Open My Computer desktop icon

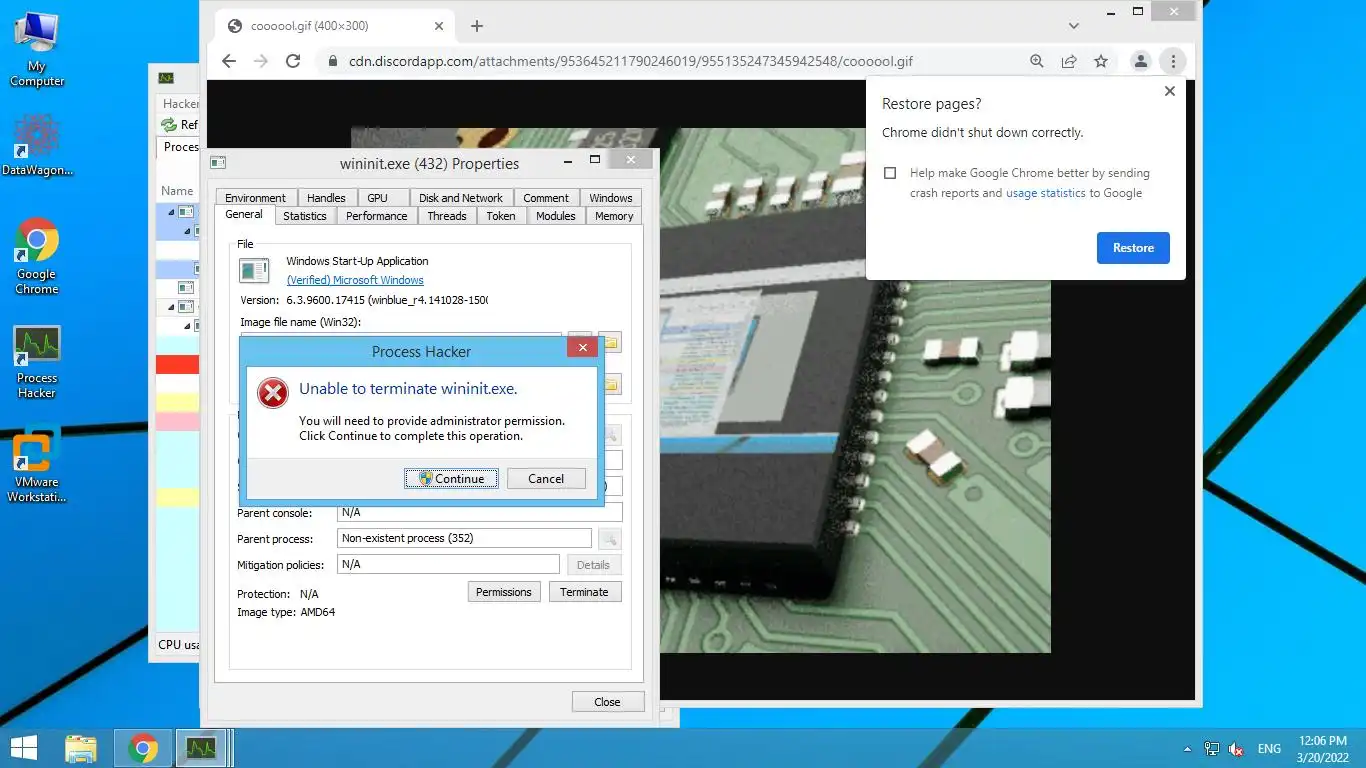point(37,49)
